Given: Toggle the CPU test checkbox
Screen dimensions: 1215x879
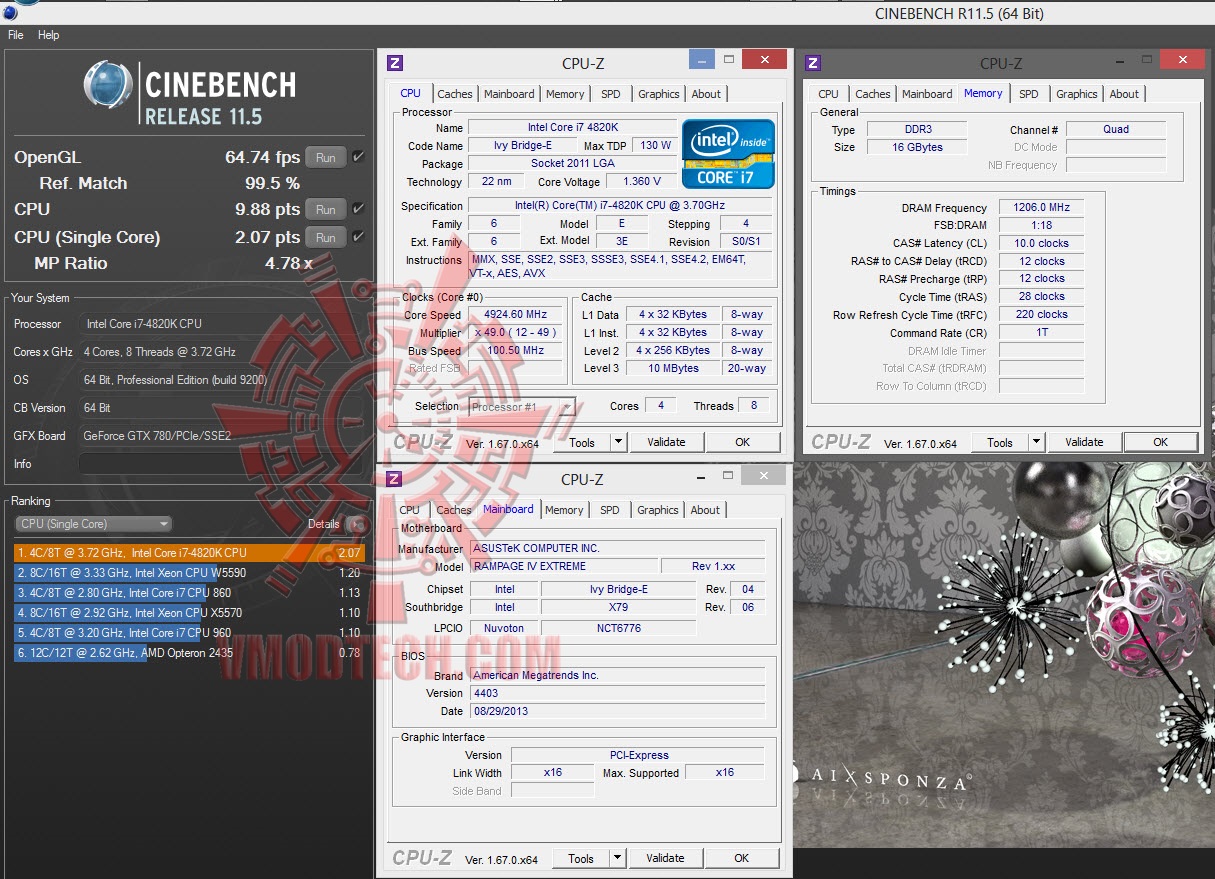Looking at the screenshot, I should (358, 209).
